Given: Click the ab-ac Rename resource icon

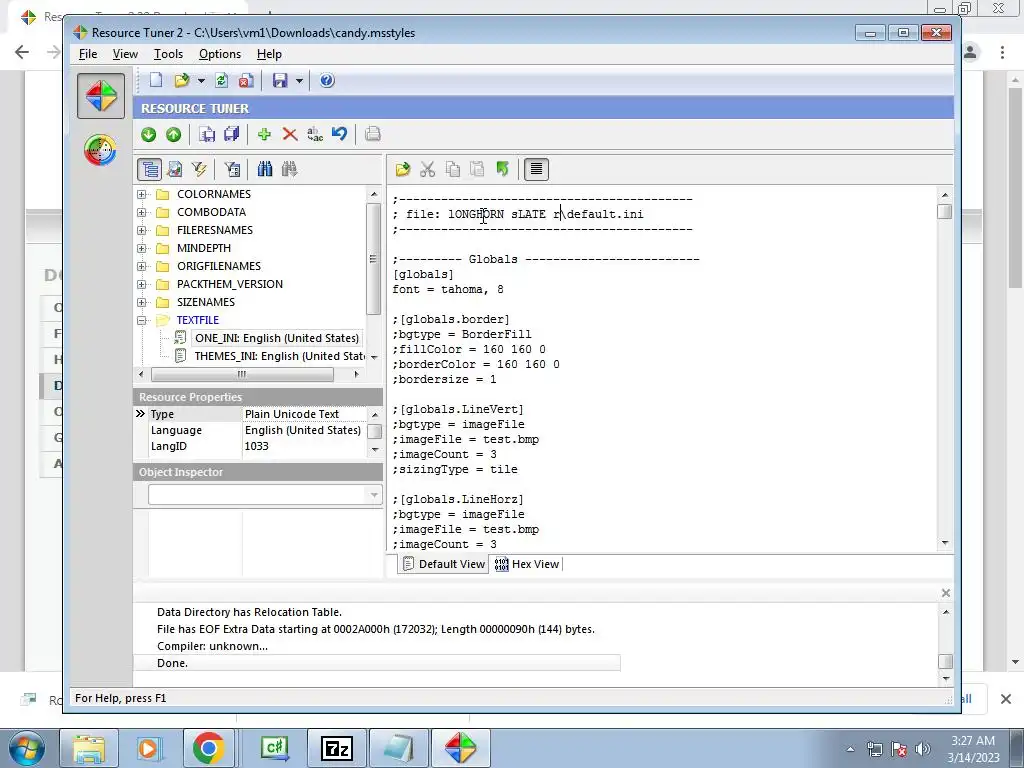Looking at the screenshot, I should point(315,135).
